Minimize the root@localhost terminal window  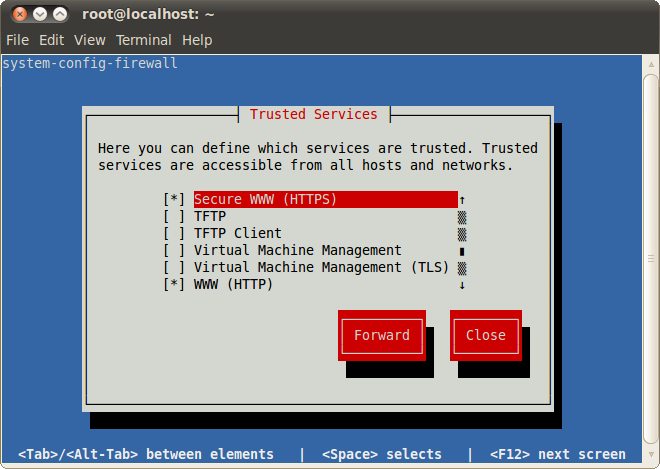point(38,15)
